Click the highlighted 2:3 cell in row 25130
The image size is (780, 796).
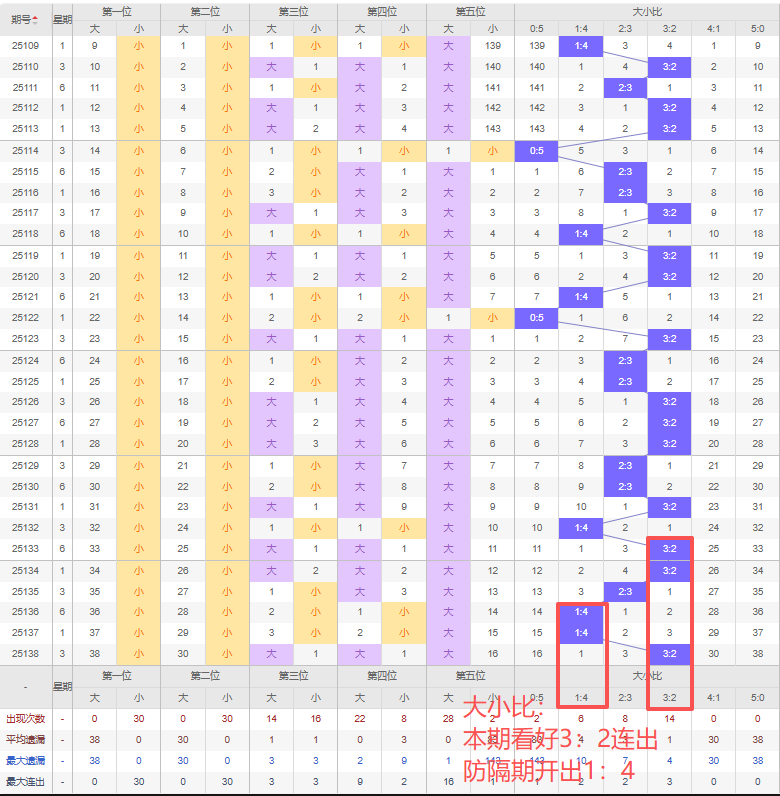[x=625, y=487]
